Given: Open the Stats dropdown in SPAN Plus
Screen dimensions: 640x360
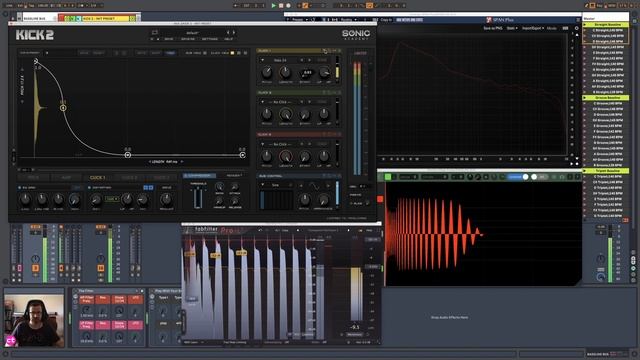Looking at the screenshot, I should [x=512, y=29].
